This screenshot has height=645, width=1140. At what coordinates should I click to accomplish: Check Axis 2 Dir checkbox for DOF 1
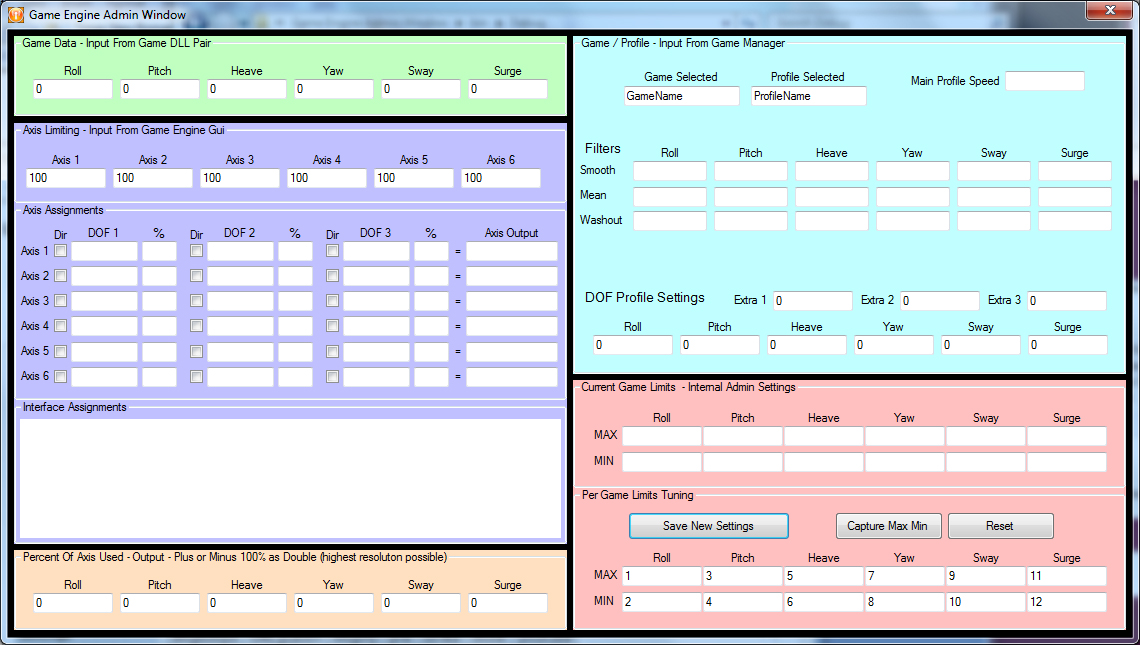60,276
